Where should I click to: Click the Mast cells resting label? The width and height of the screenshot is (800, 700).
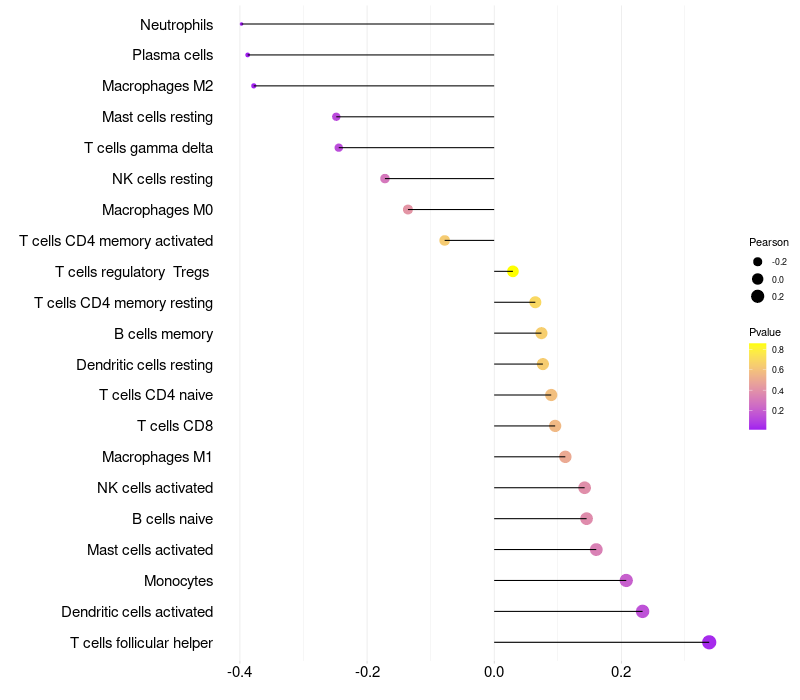click(x=157, y=117)
